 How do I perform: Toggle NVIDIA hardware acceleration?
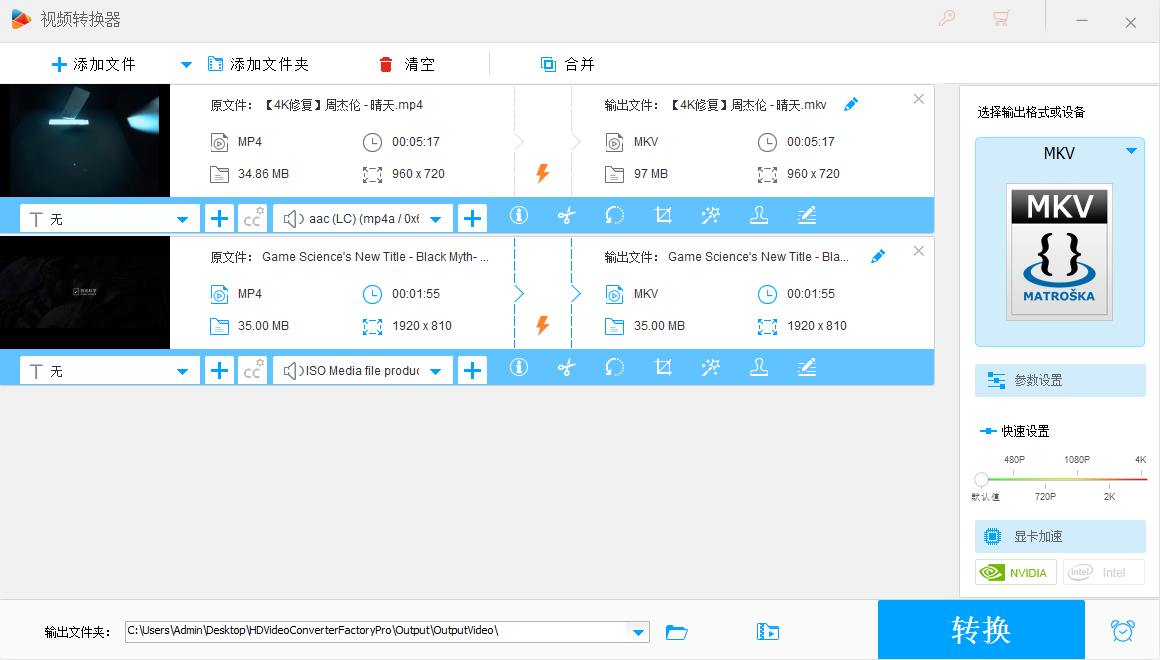click(1016, 573)
